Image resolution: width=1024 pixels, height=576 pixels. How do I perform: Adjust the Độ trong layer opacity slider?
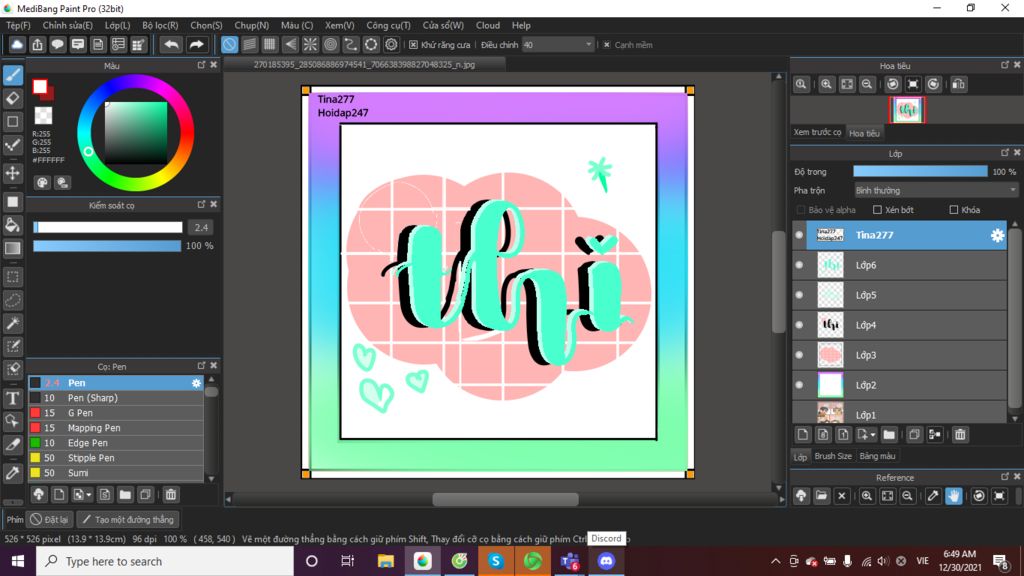(920, 172)
